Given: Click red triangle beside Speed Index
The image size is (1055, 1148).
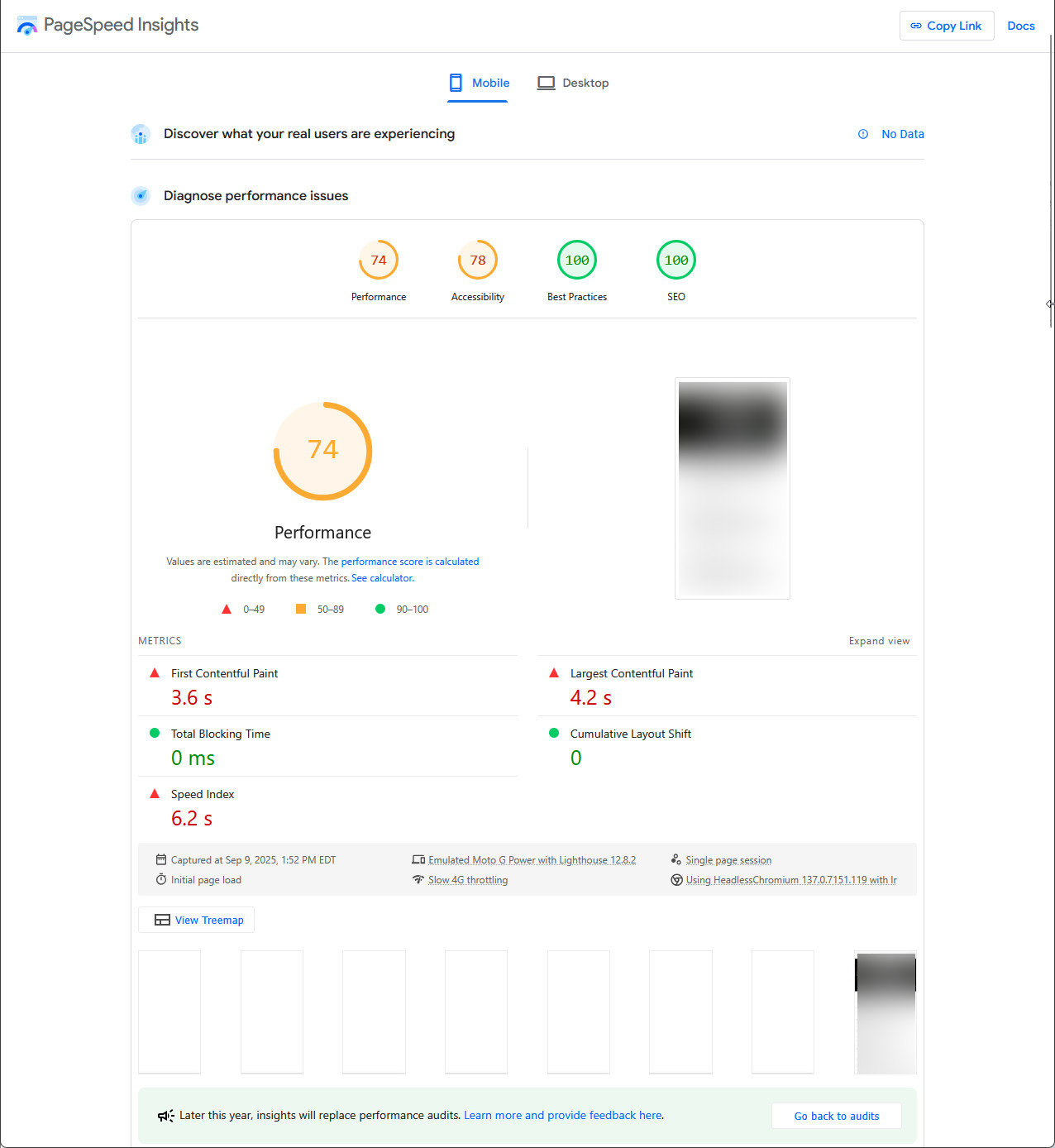Looking at the screenshot, I should [155, 793].
